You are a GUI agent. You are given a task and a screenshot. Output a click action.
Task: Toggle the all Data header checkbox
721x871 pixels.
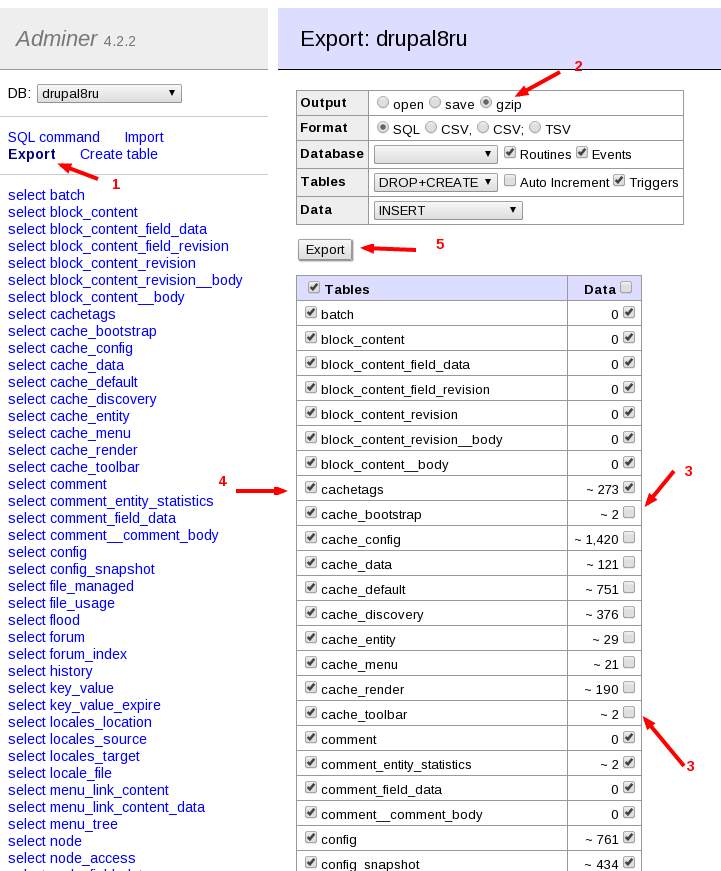(626, 287)
